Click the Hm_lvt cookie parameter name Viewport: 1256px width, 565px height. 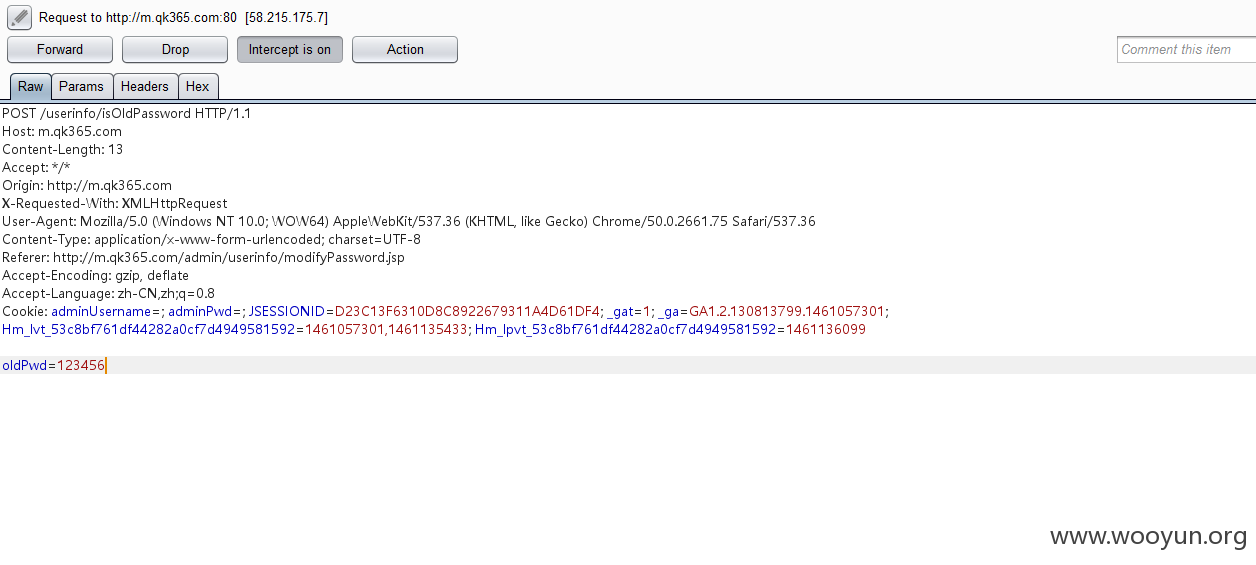[x=149, y=329]
